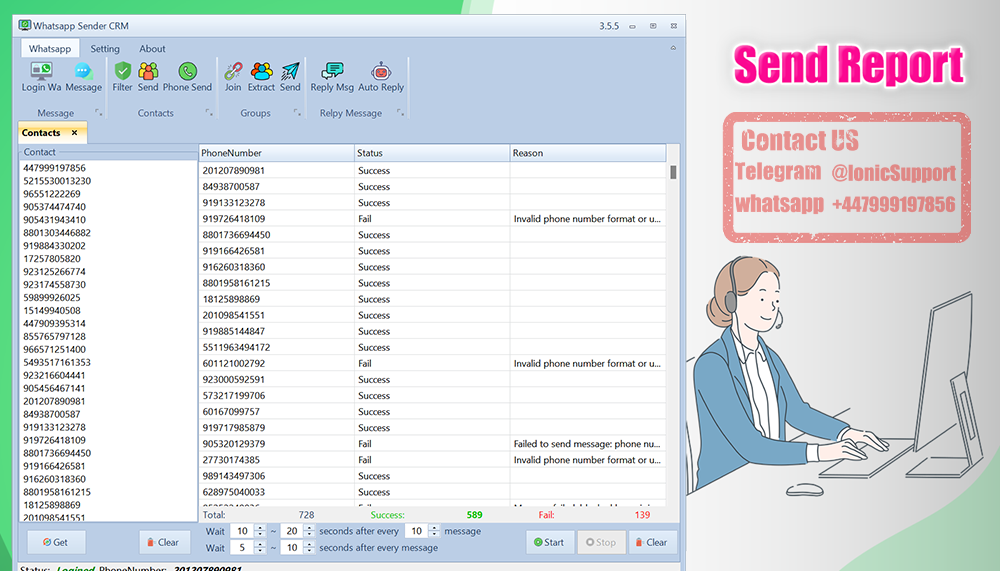Select report row 5511963494172

432,347
